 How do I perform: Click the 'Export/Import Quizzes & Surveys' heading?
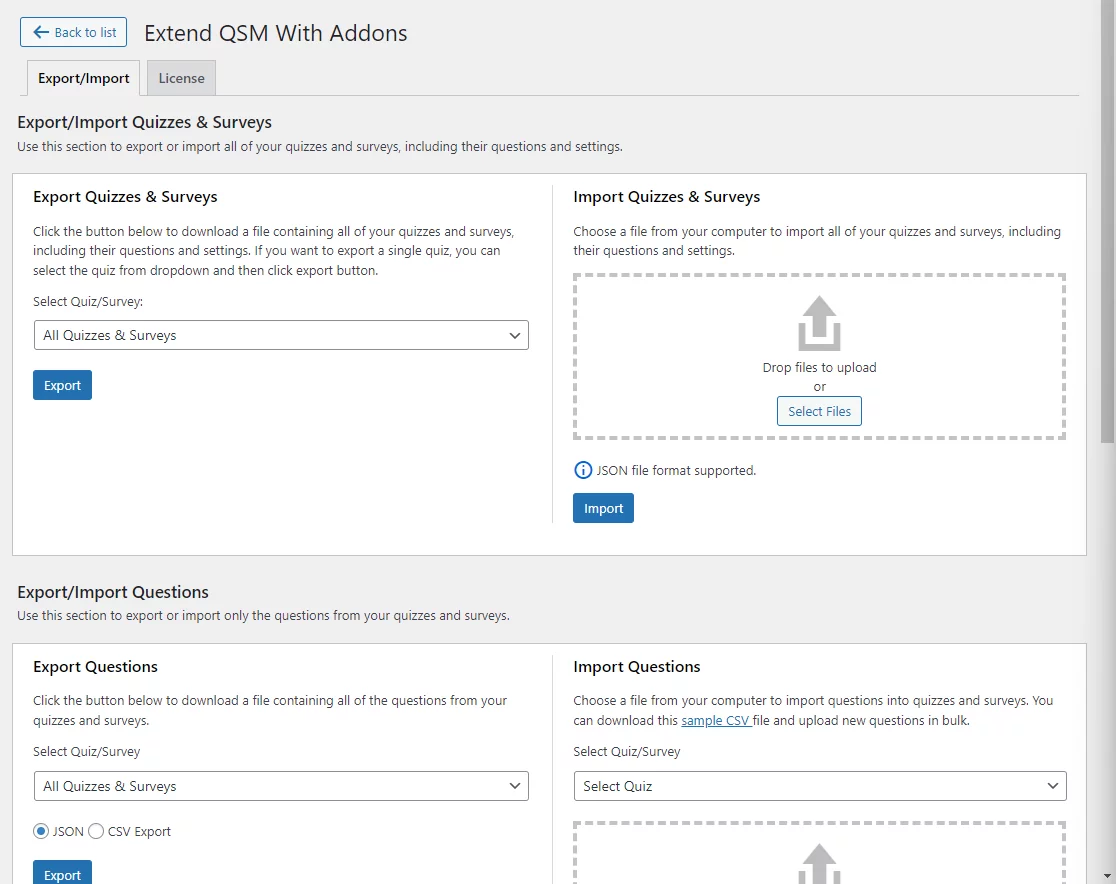(144, 122)
